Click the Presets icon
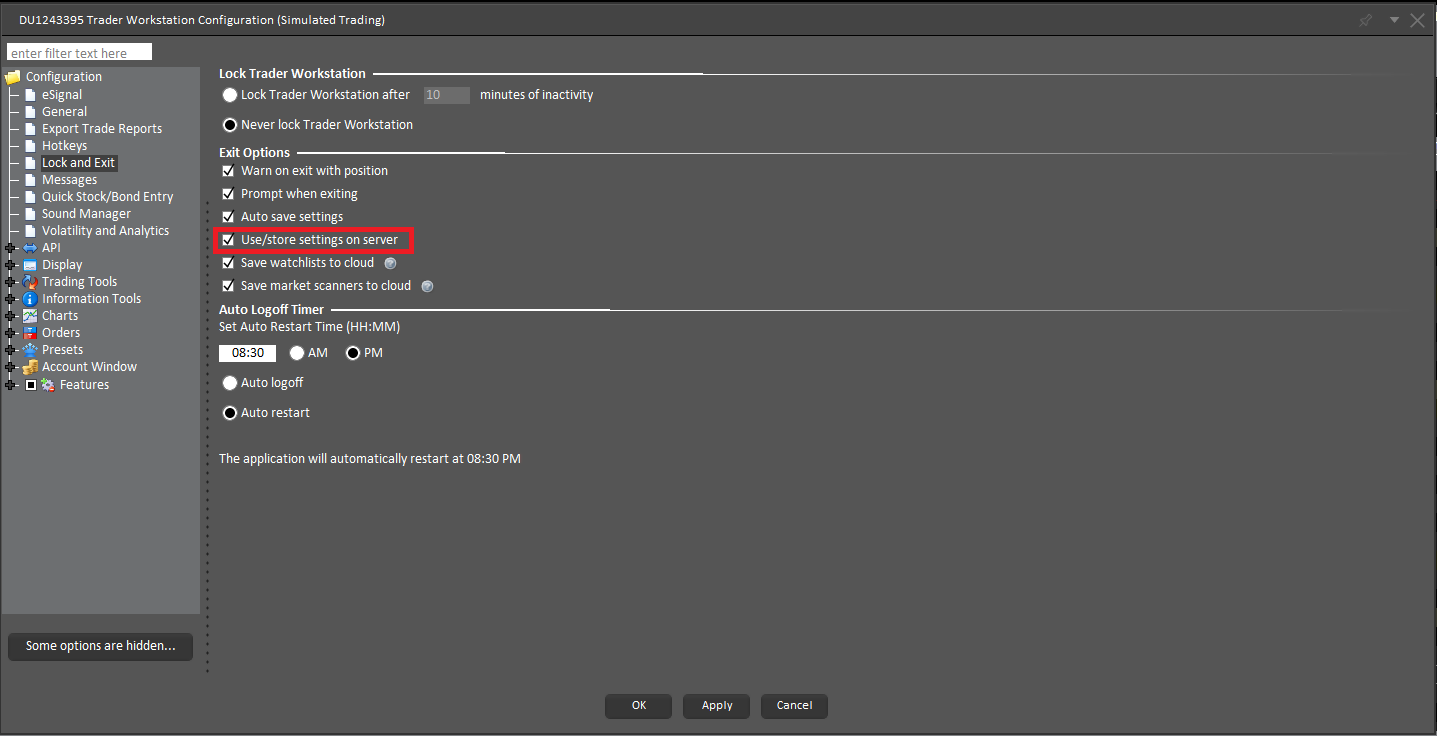1437x736 pixels. coord(30,350)
